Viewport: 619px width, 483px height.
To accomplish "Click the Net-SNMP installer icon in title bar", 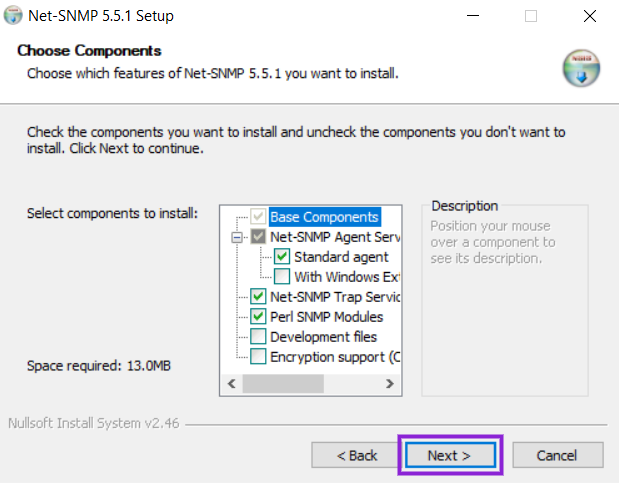I will 13,15.
